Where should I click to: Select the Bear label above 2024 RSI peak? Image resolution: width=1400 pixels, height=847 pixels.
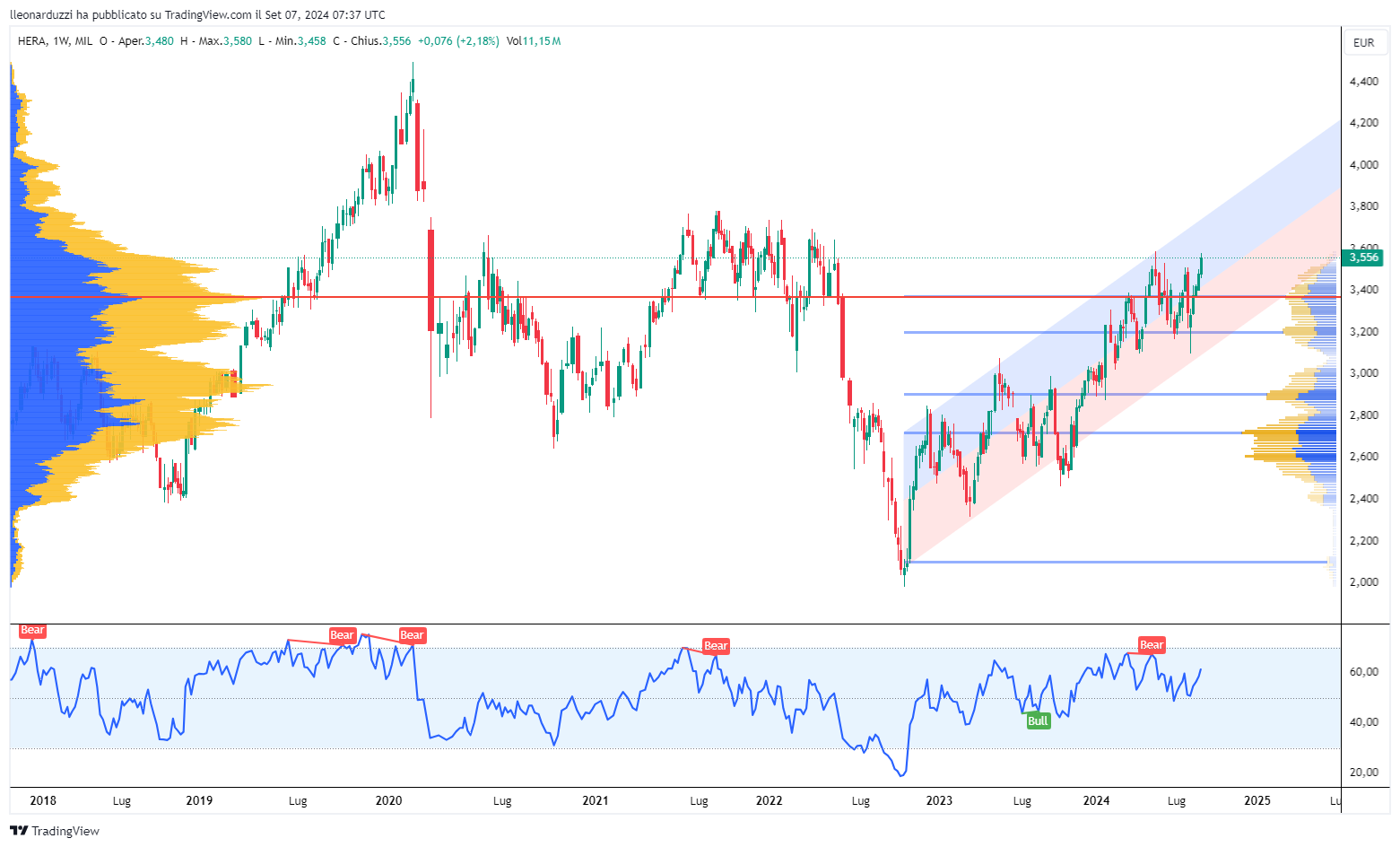(x=1152, y=645)
